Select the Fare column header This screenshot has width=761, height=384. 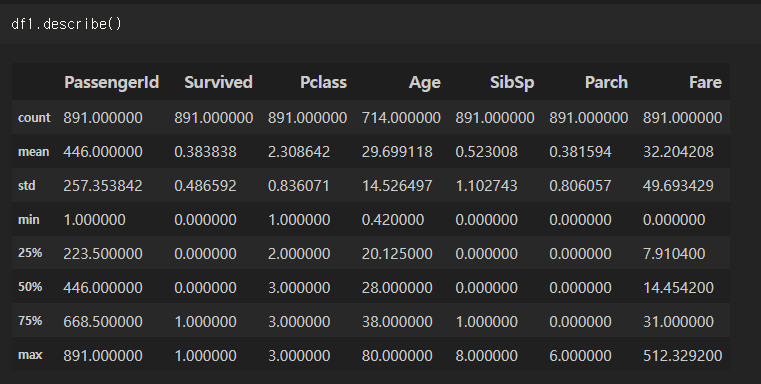click(705, 82)
